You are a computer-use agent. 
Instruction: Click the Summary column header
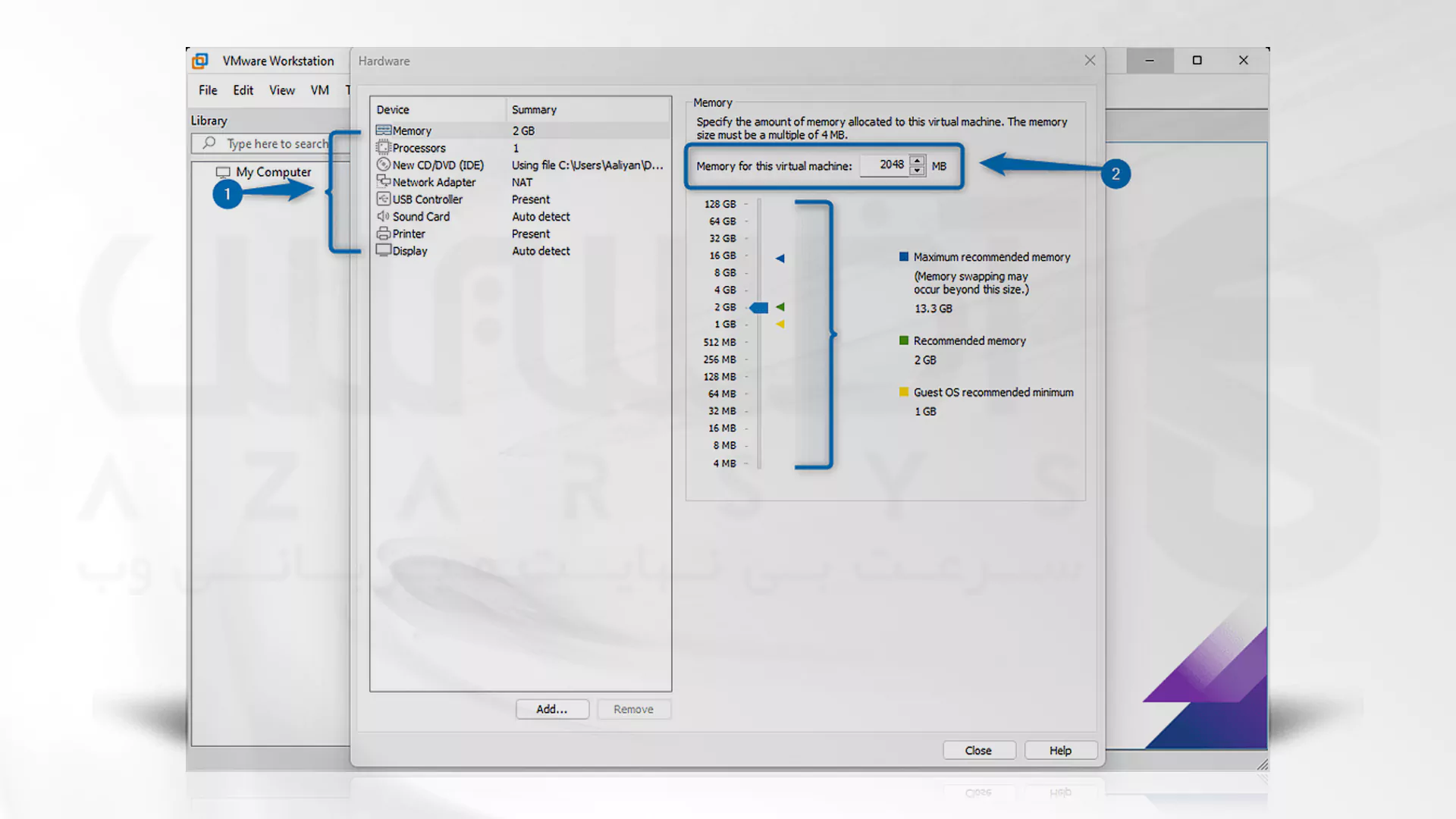pos(588,110)
